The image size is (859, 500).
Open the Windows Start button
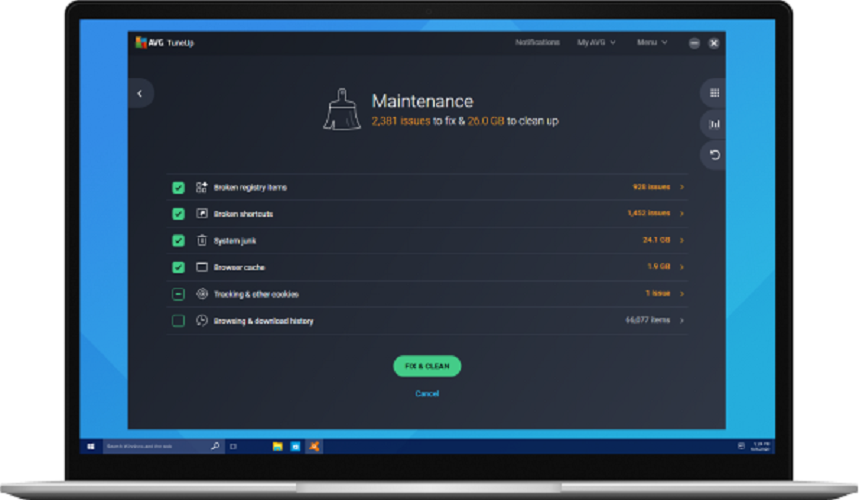pos(91,446)
